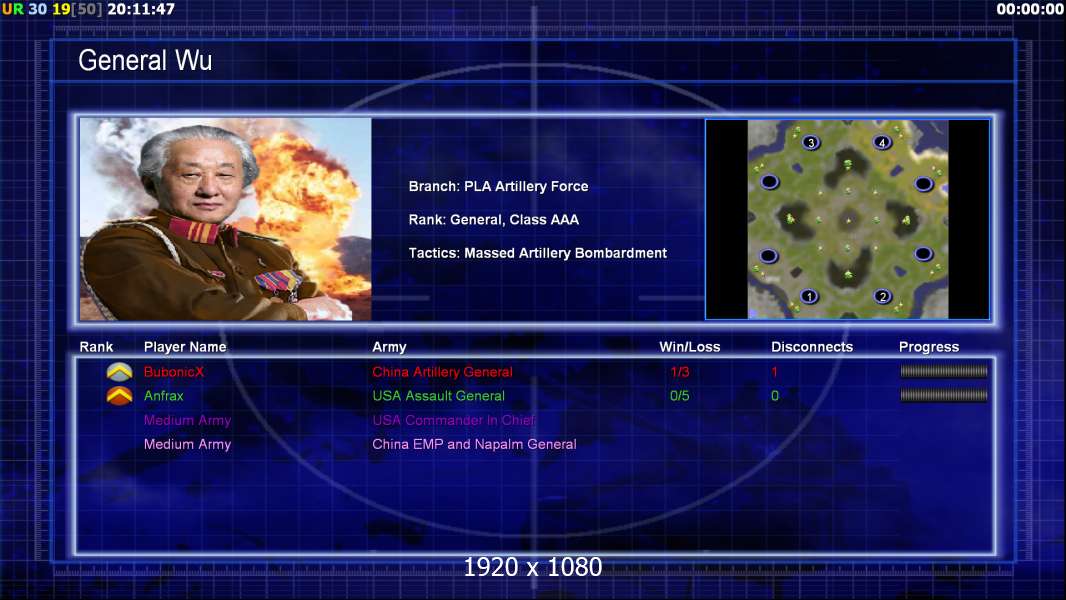The image size is (1066, 600).
Task: Click General Wu's portrait image
Action: 226,219
